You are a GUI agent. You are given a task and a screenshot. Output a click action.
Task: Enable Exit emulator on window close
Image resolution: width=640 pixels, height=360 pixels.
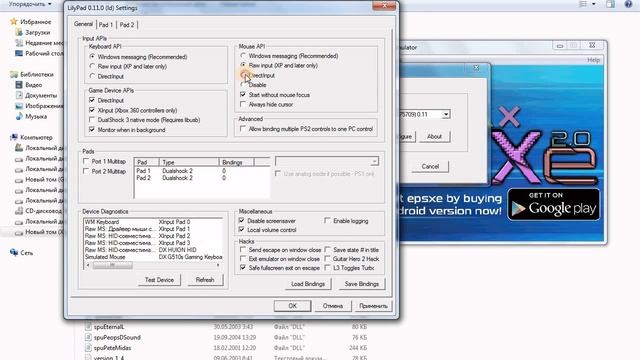point(243,259)
